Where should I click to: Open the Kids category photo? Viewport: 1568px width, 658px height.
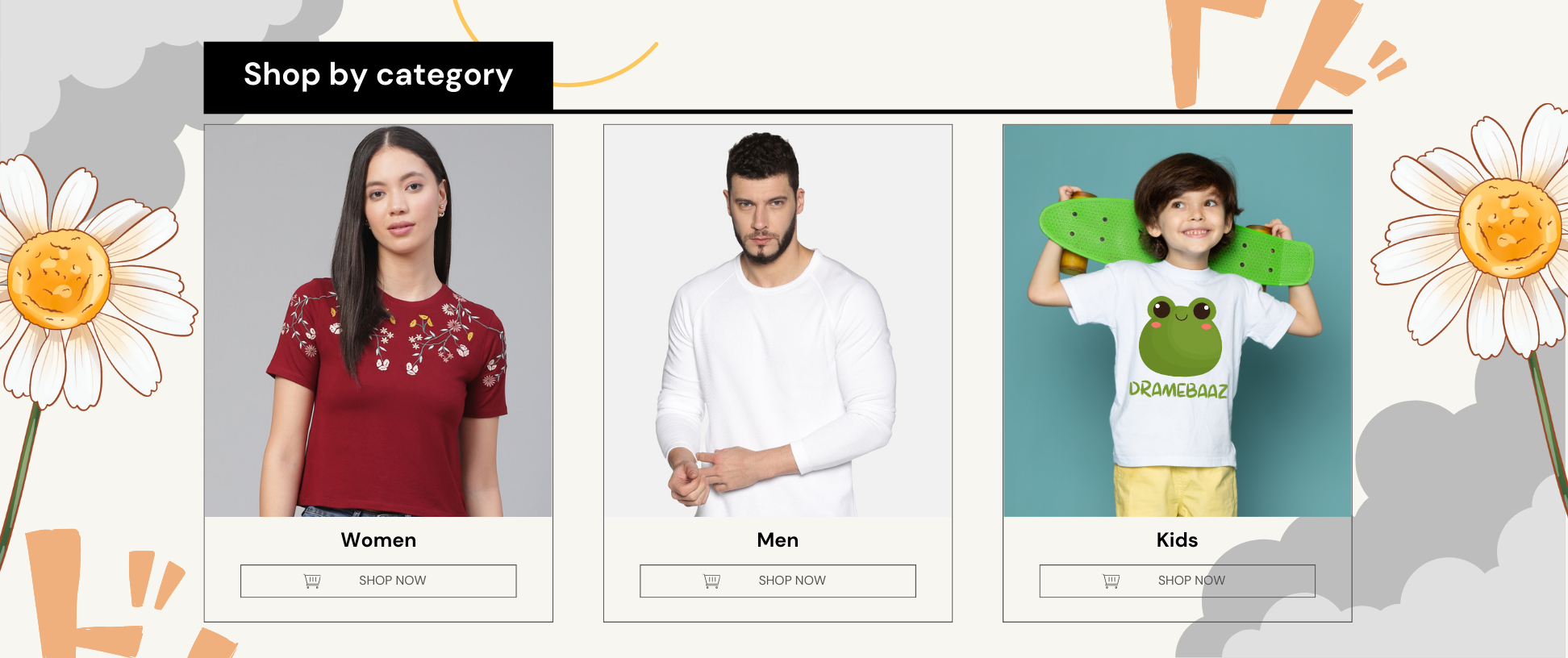(x=1178, y=321)
